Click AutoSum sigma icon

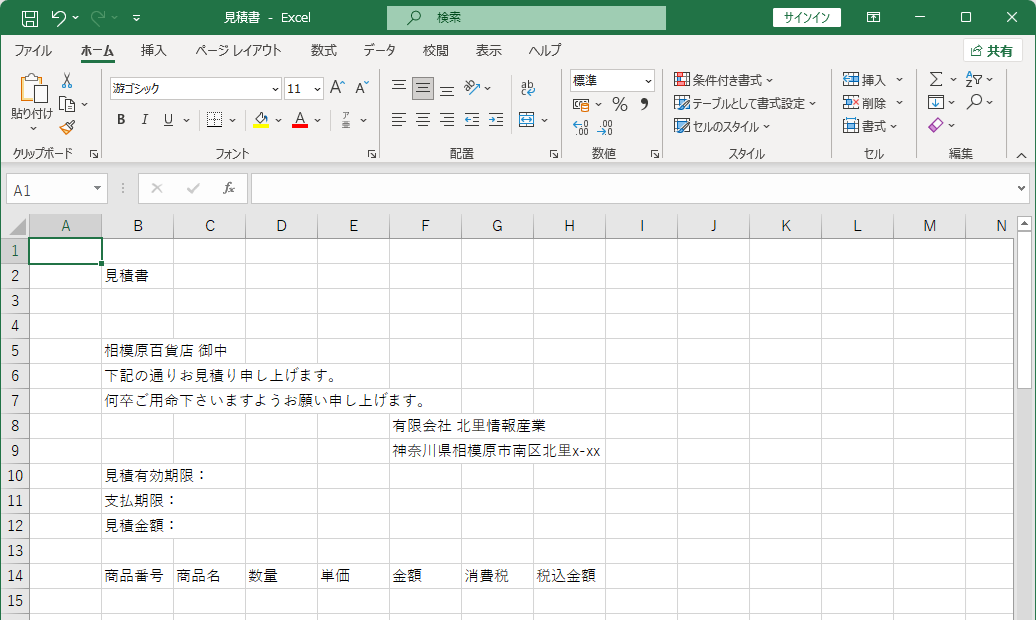pos(936,79)
